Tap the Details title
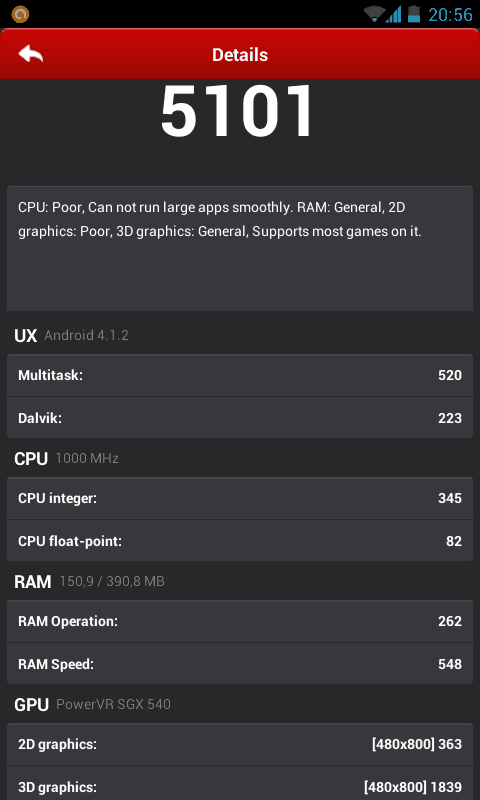 click(240, 55)
